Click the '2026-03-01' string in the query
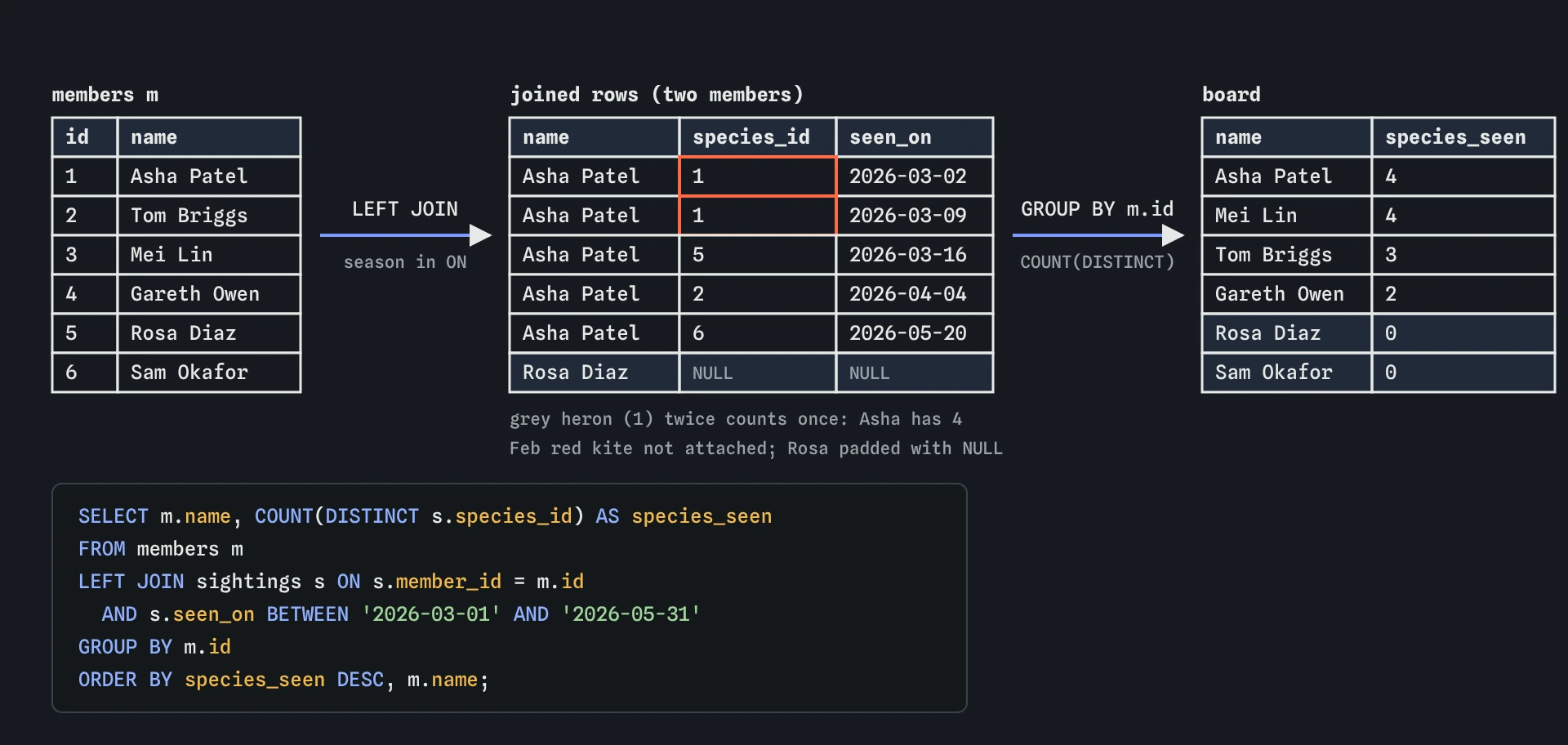The height and width of the screenshot is (745, 1568). click(x=430, y=614)
